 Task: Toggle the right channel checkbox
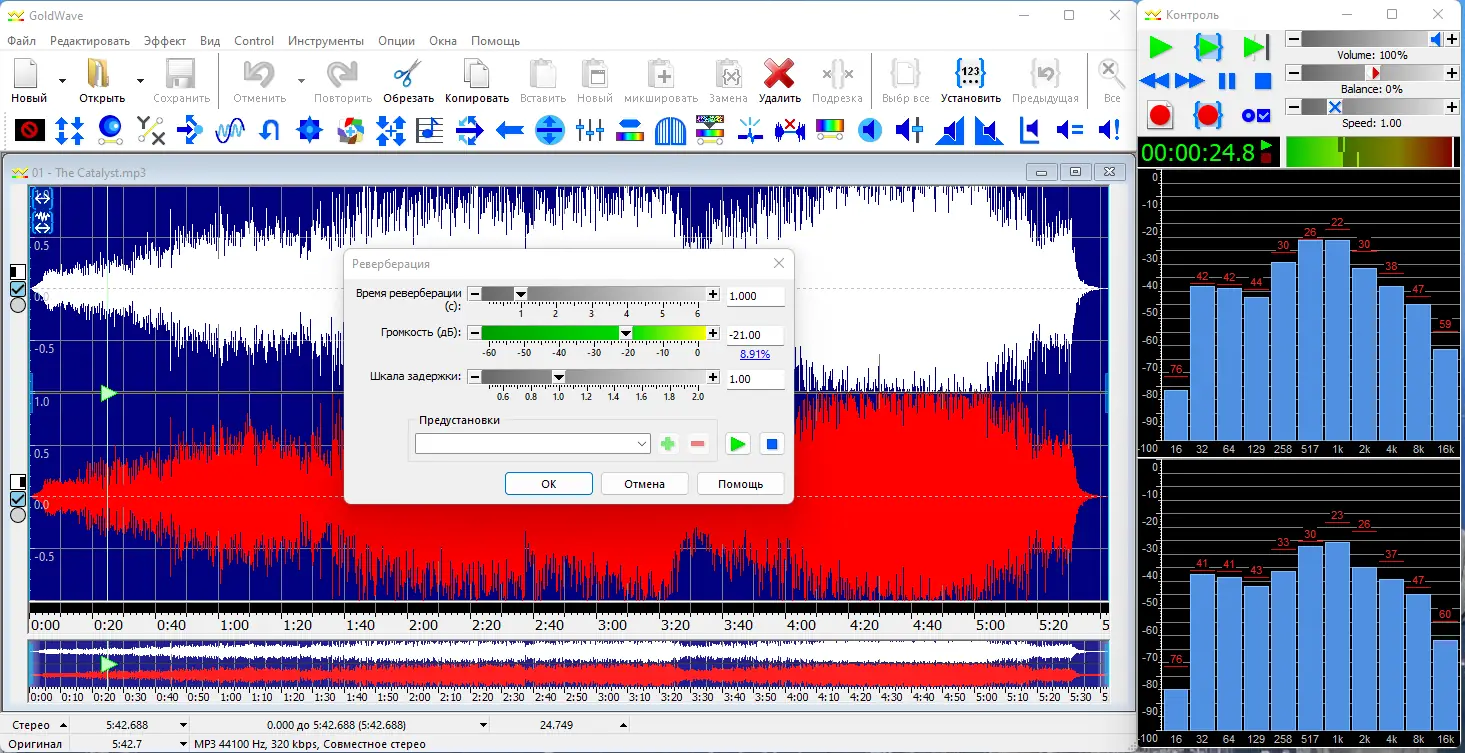[17, 498]
